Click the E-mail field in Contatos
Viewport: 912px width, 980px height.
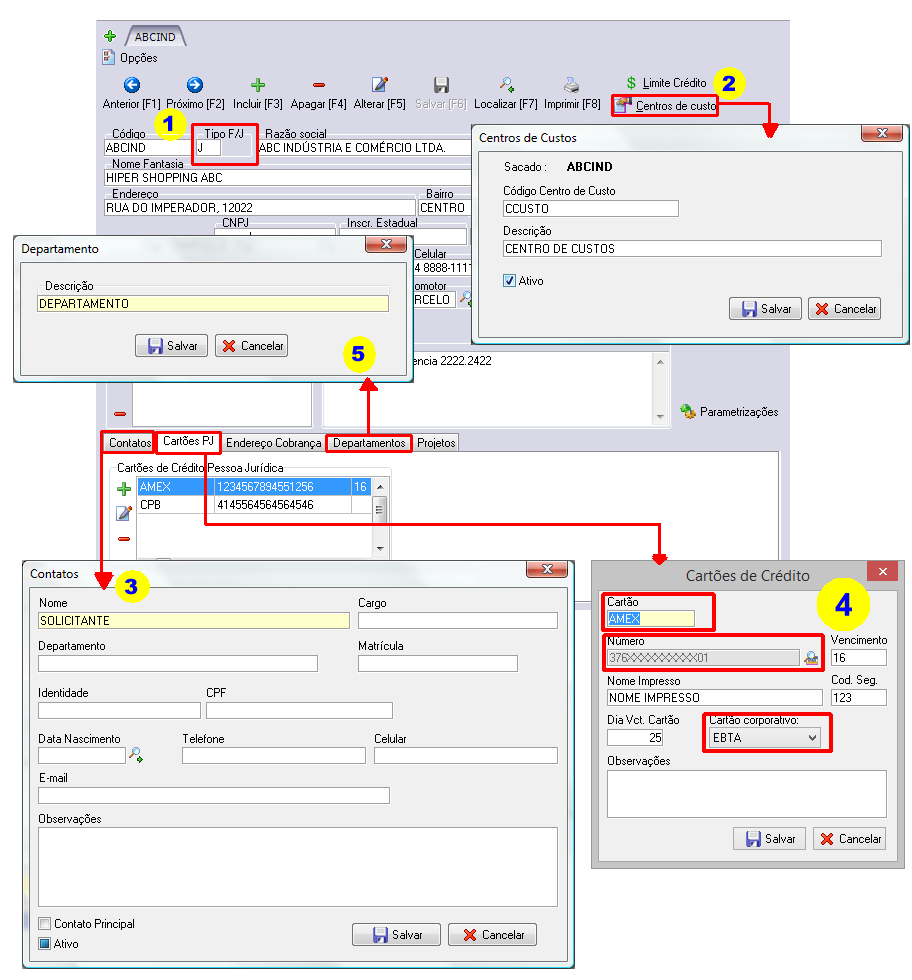214,796
